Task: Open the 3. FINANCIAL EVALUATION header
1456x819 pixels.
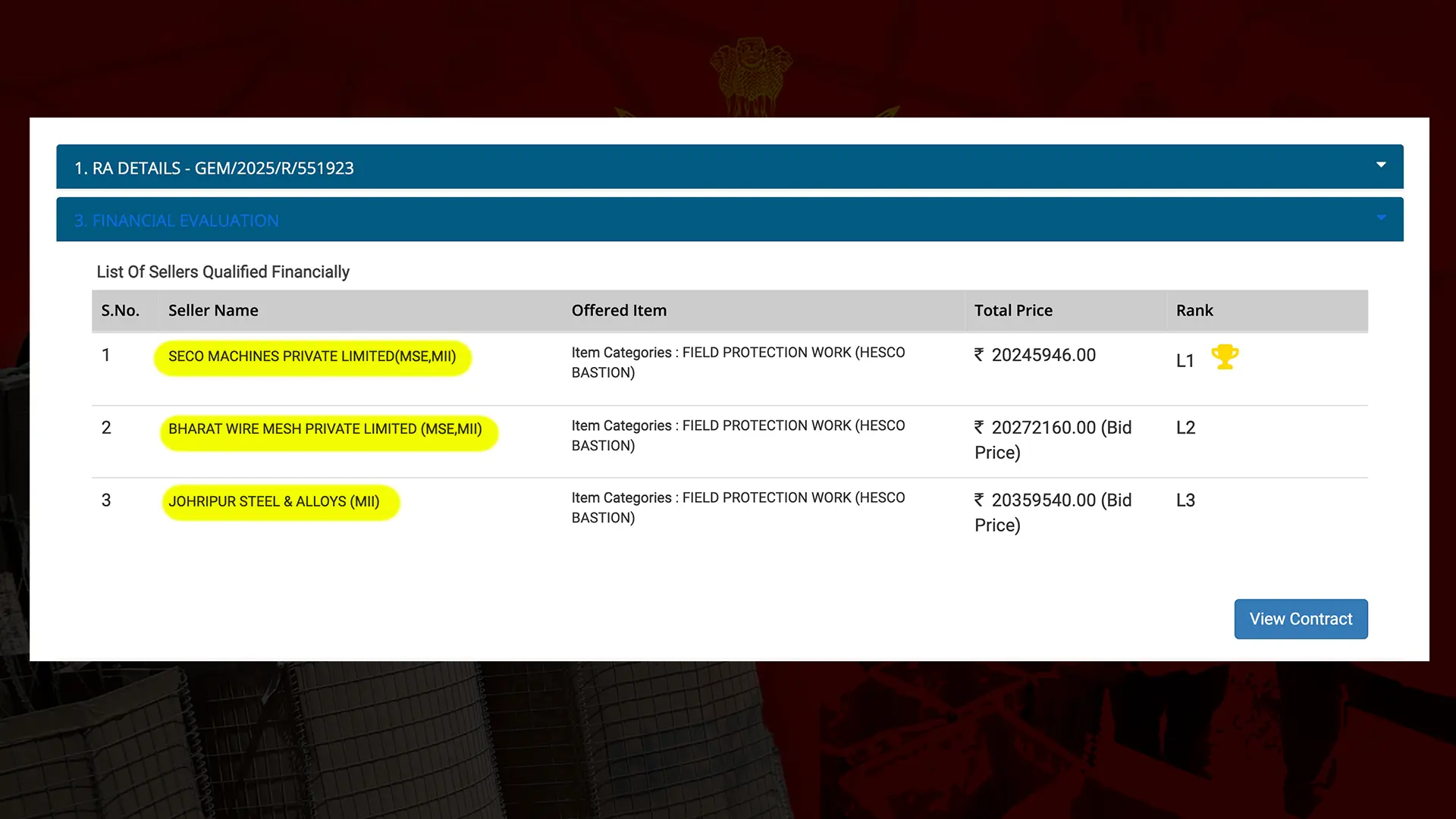Action: (730, 220)
